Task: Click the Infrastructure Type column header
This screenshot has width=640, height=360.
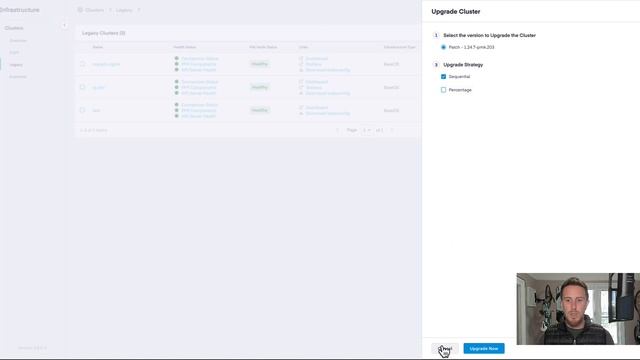Action: (x=400, y=47)
